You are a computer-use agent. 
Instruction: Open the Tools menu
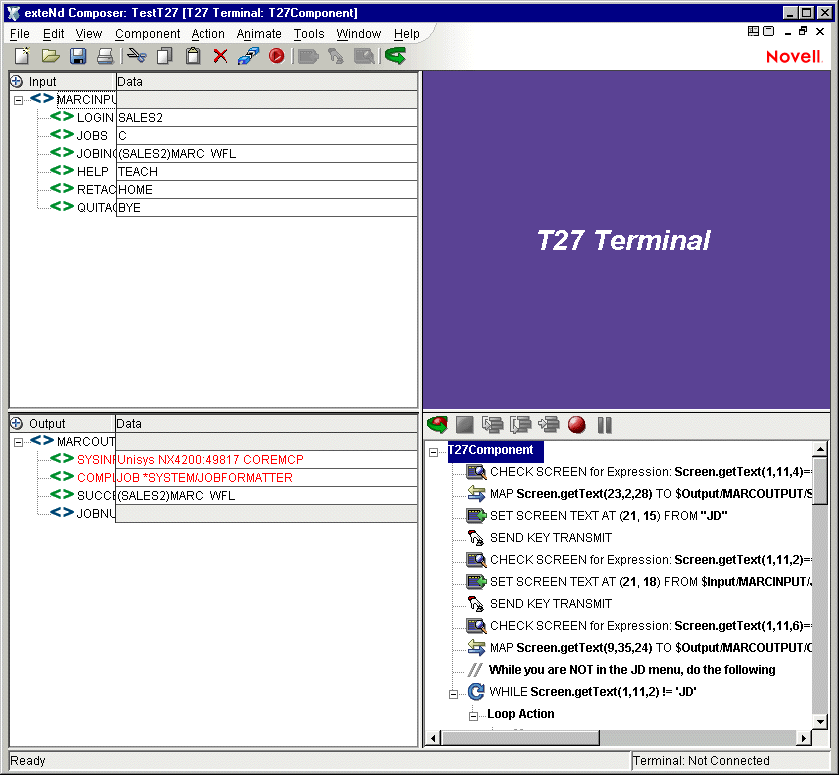pos(309,34)
